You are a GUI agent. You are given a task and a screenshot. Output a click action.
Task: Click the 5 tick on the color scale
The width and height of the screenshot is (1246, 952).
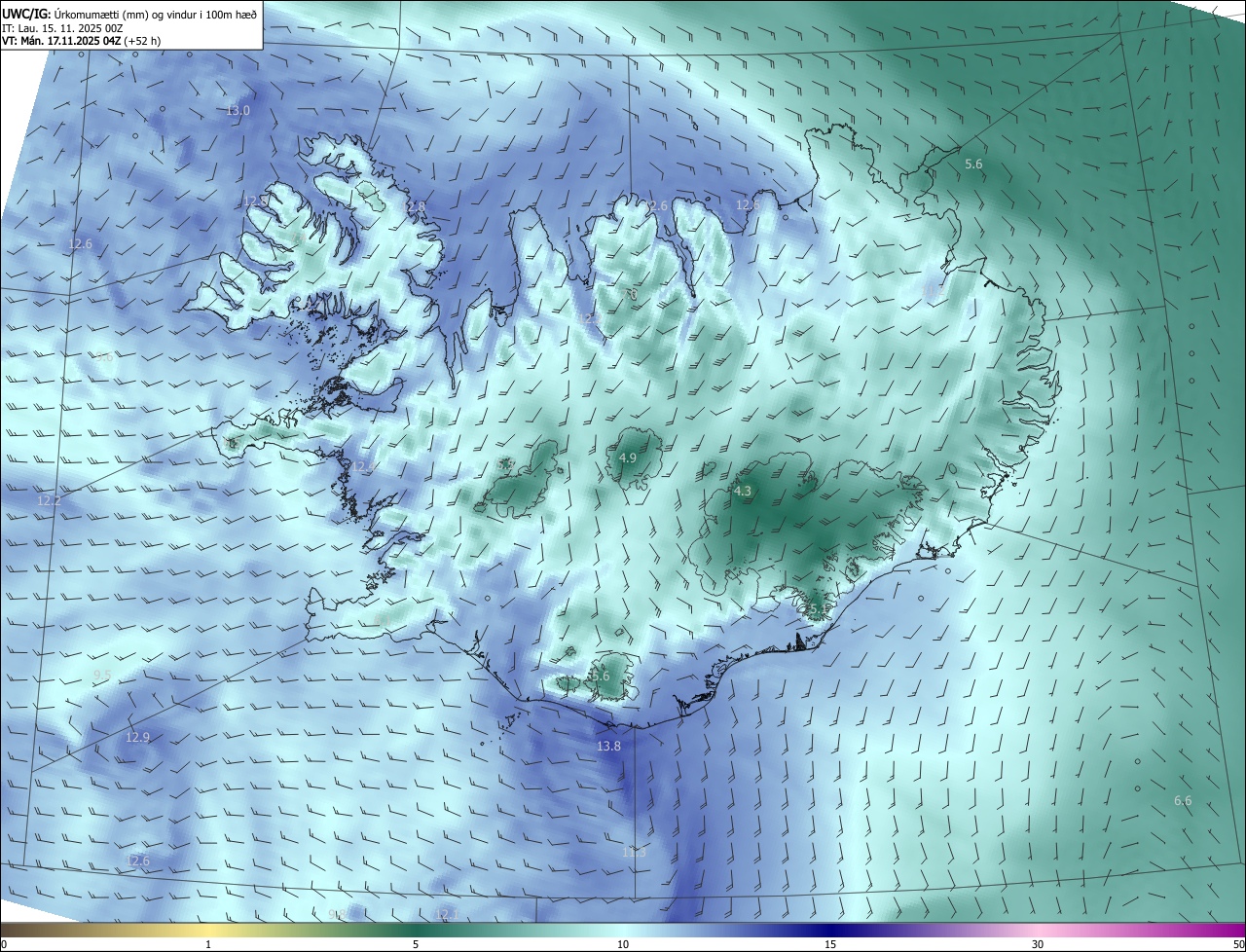pyautogui.click(x=416, y=944)
